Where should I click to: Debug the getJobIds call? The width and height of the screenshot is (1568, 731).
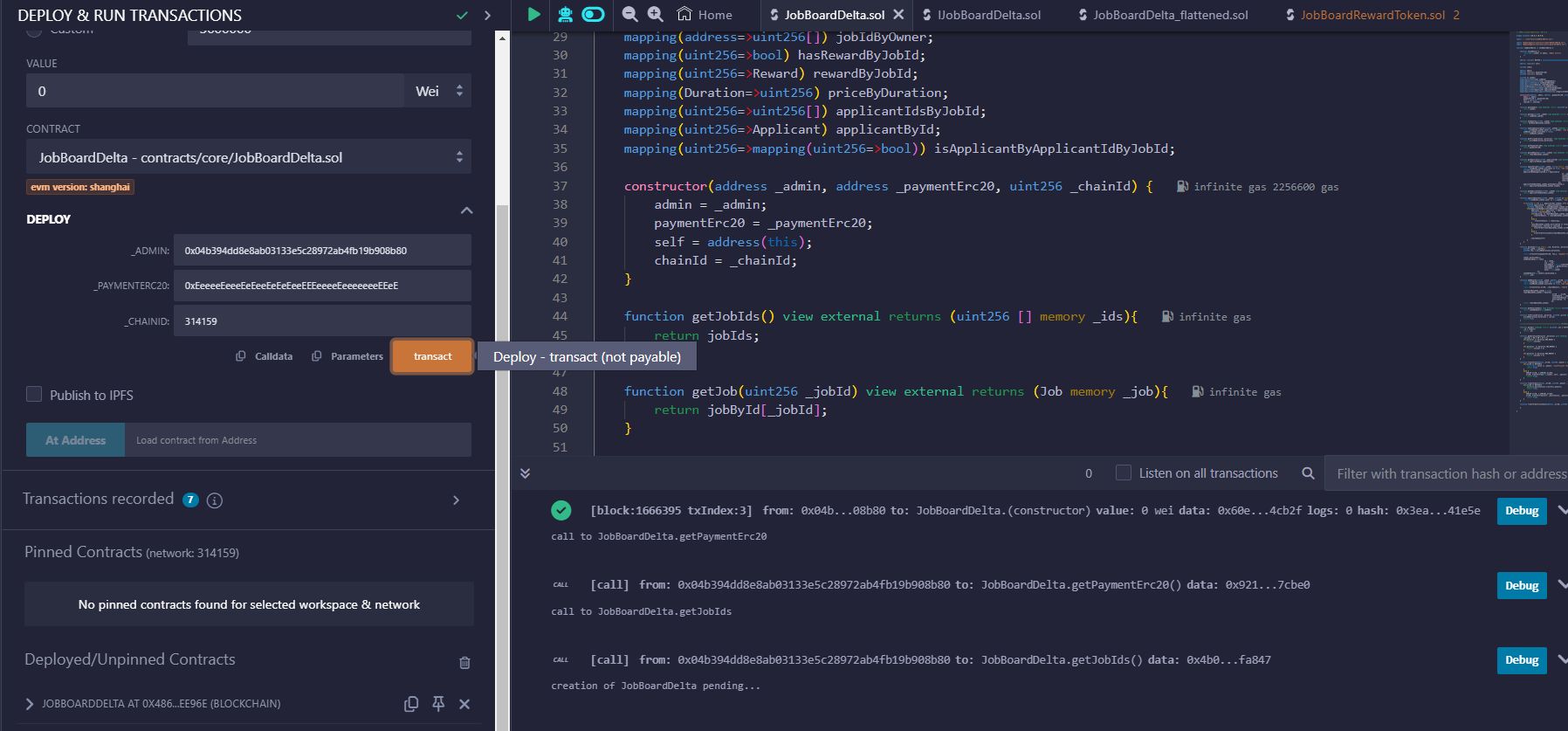[x=1522, y=660]
